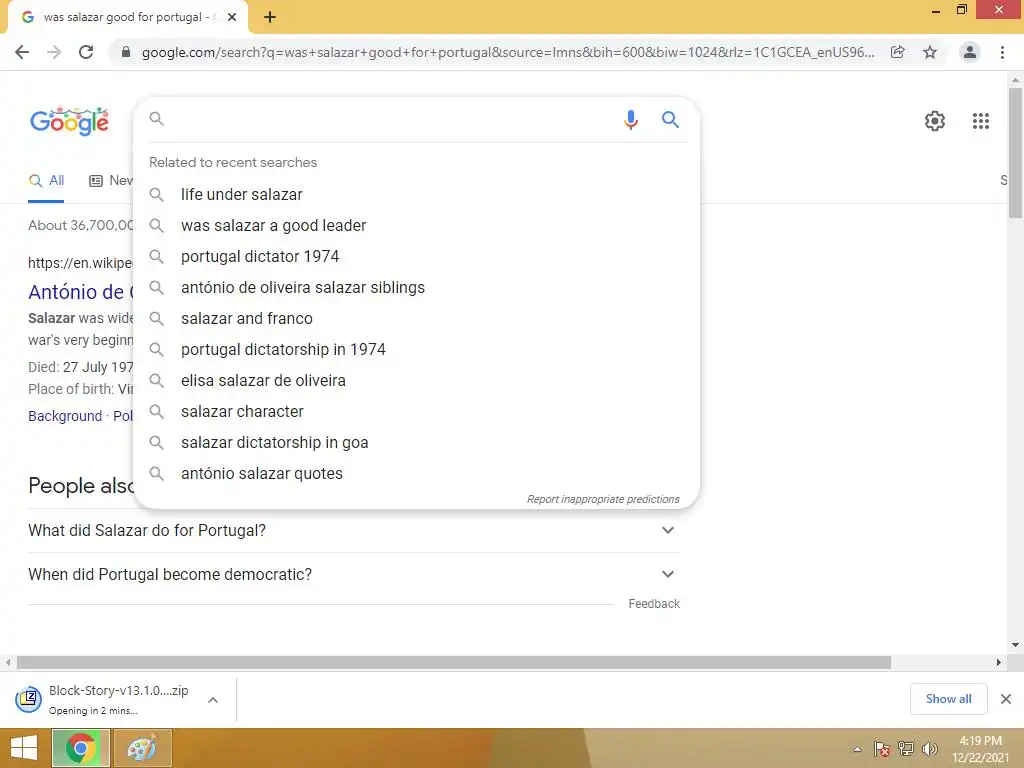Start voice search with microphone icon
This screenshot has width=1024, height=768.
coord(630,120)
